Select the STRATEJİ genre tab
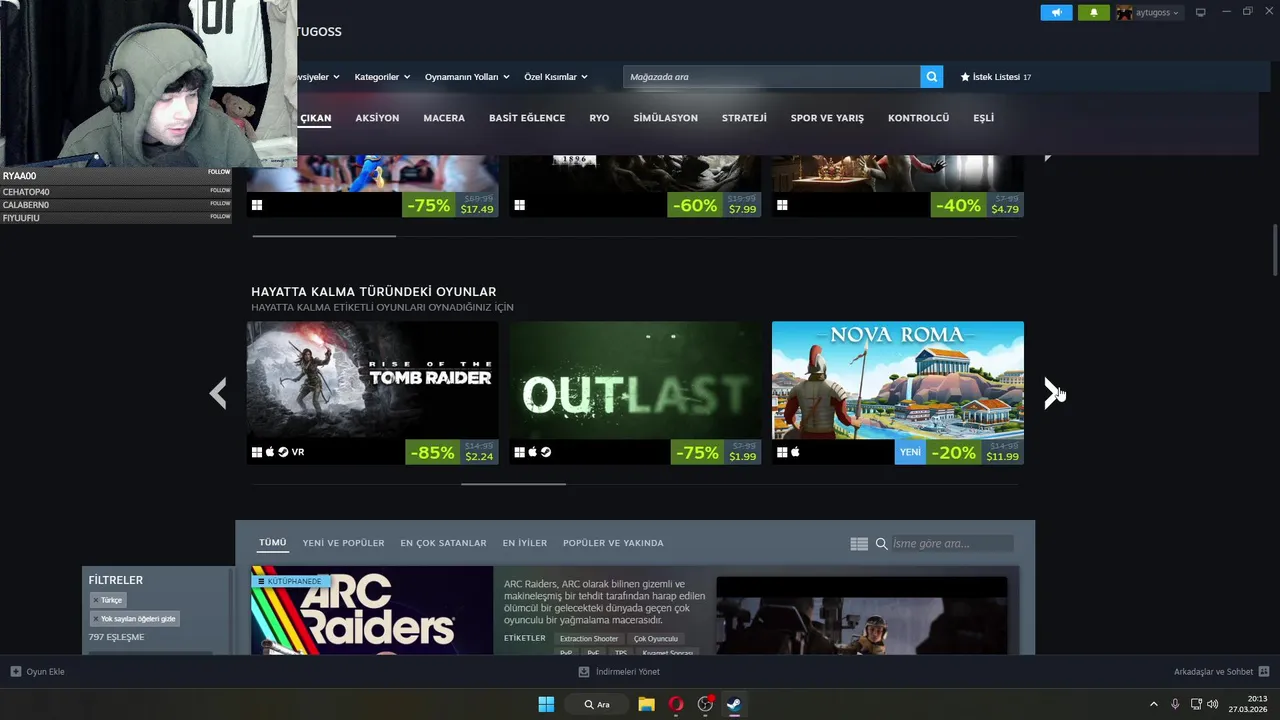The image size is (1280, 720). point(744,118)
